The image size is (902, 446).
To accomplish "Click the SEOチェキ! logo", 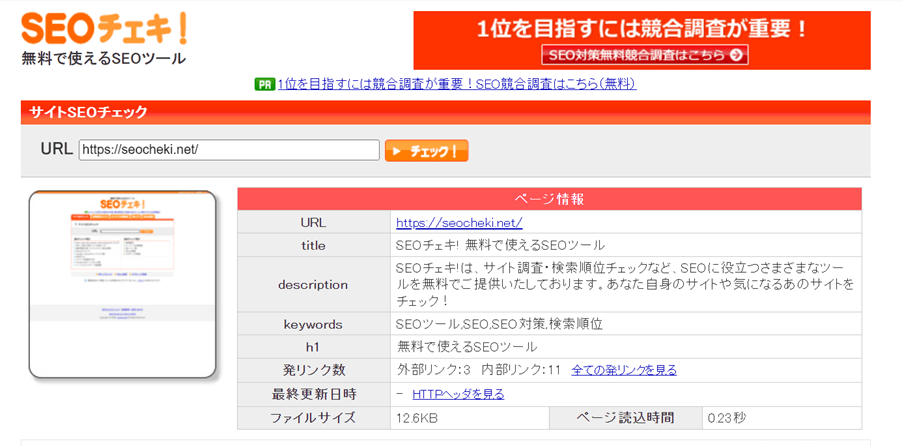I will [x=104, y=28].
